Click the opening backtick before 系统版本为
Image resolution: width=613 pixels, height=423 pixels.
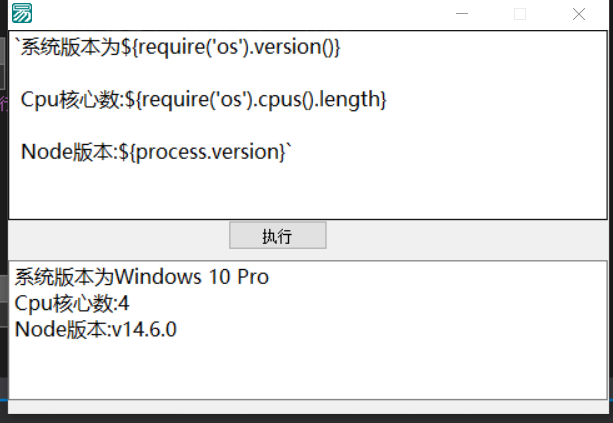(17, 40)
